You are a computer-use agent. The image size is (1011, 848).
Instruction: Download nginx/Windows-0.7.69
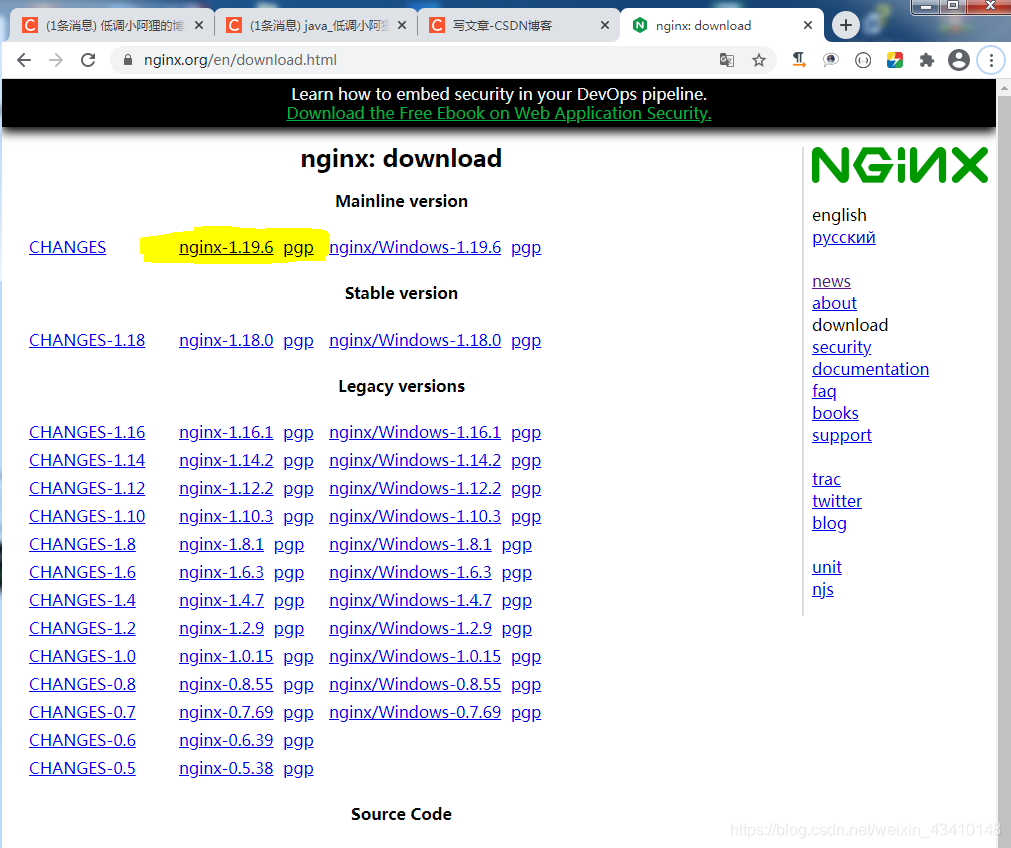415,713
